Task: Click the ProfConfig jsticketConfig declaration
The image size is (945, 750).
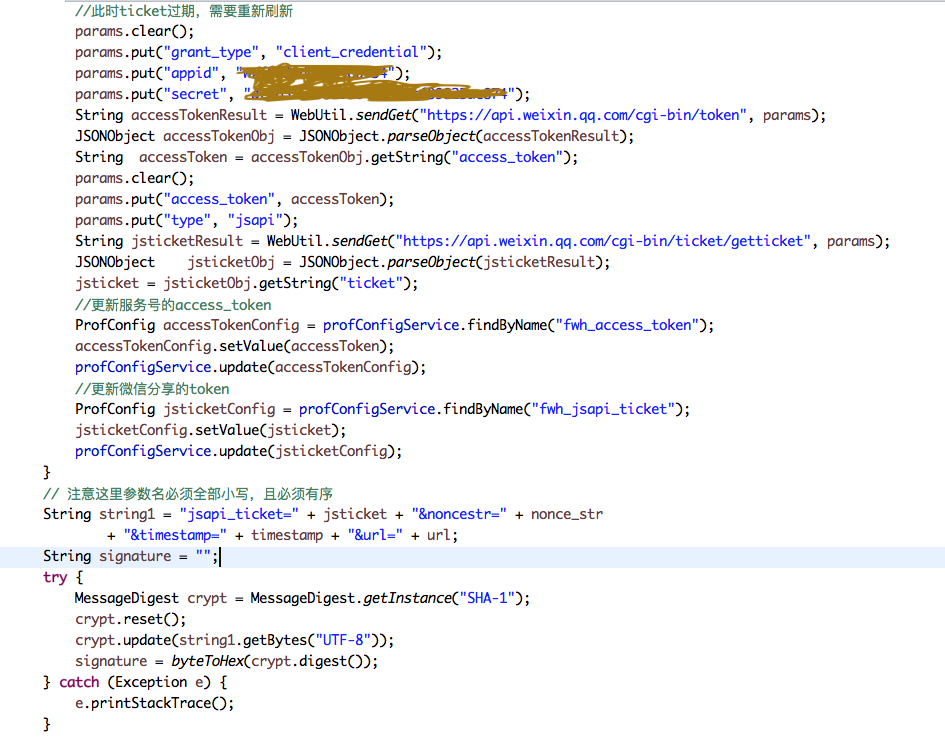Action: (382, 410)
